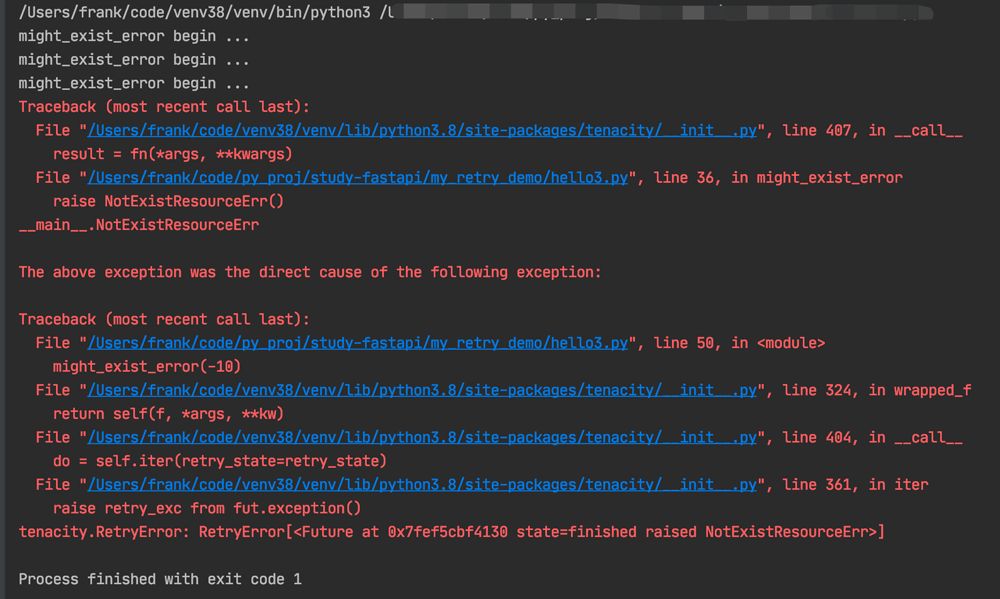This screenshot has height=599, width=1000.
Task: Click the '__main__.NotExistResourceErr' exception line
Action: pyautogui.click(x=138, y=225)
